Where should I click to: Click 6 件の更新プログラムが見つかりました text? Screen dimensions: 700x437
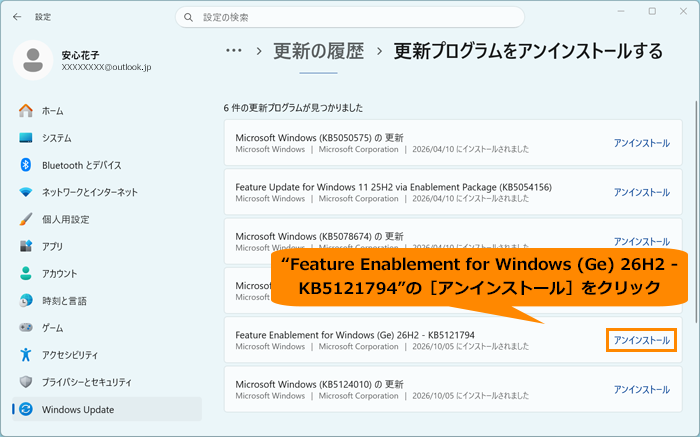293,108
